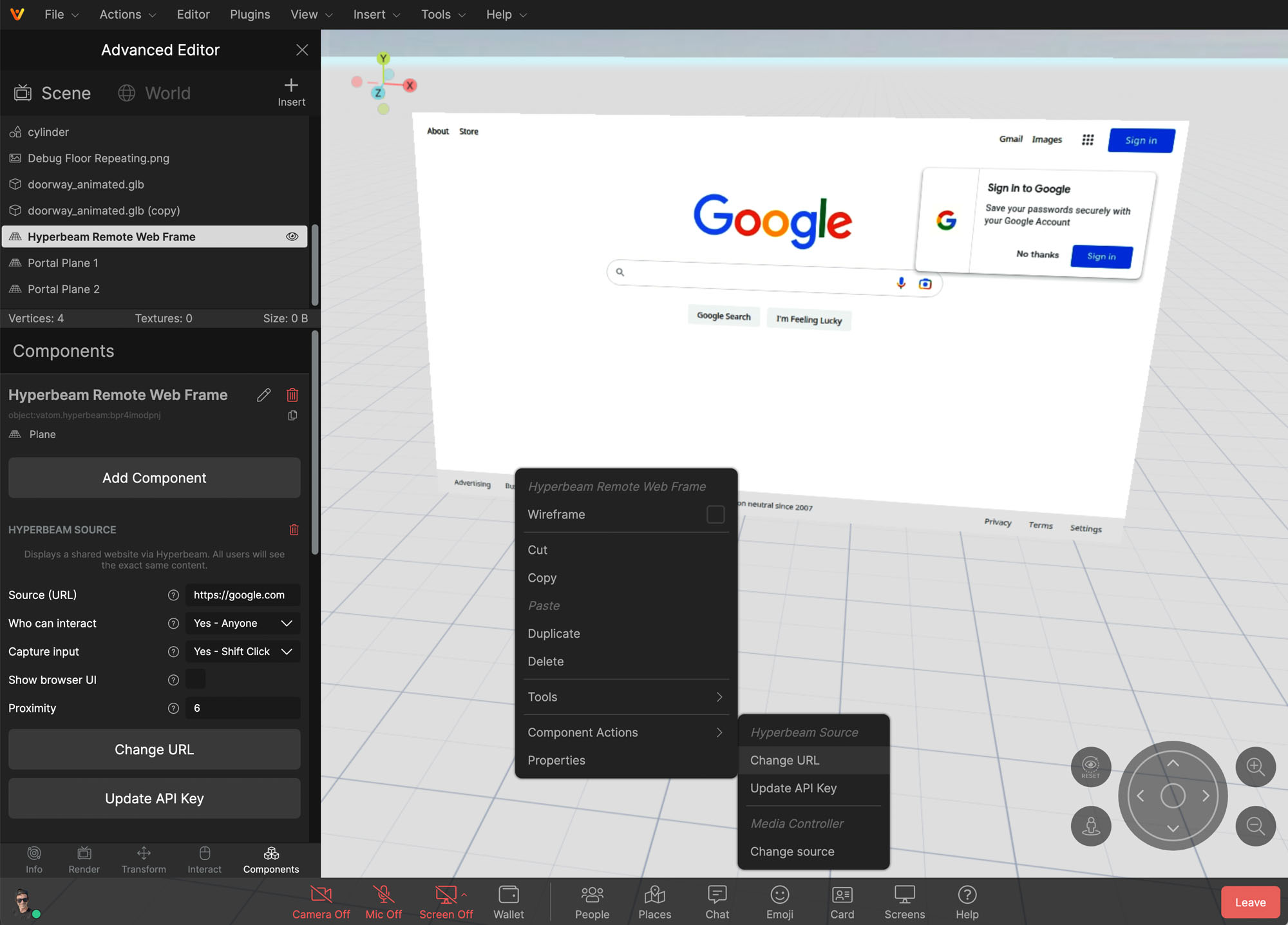
Task: Open the Who can interact dropdown
Action: coord(243,624)
